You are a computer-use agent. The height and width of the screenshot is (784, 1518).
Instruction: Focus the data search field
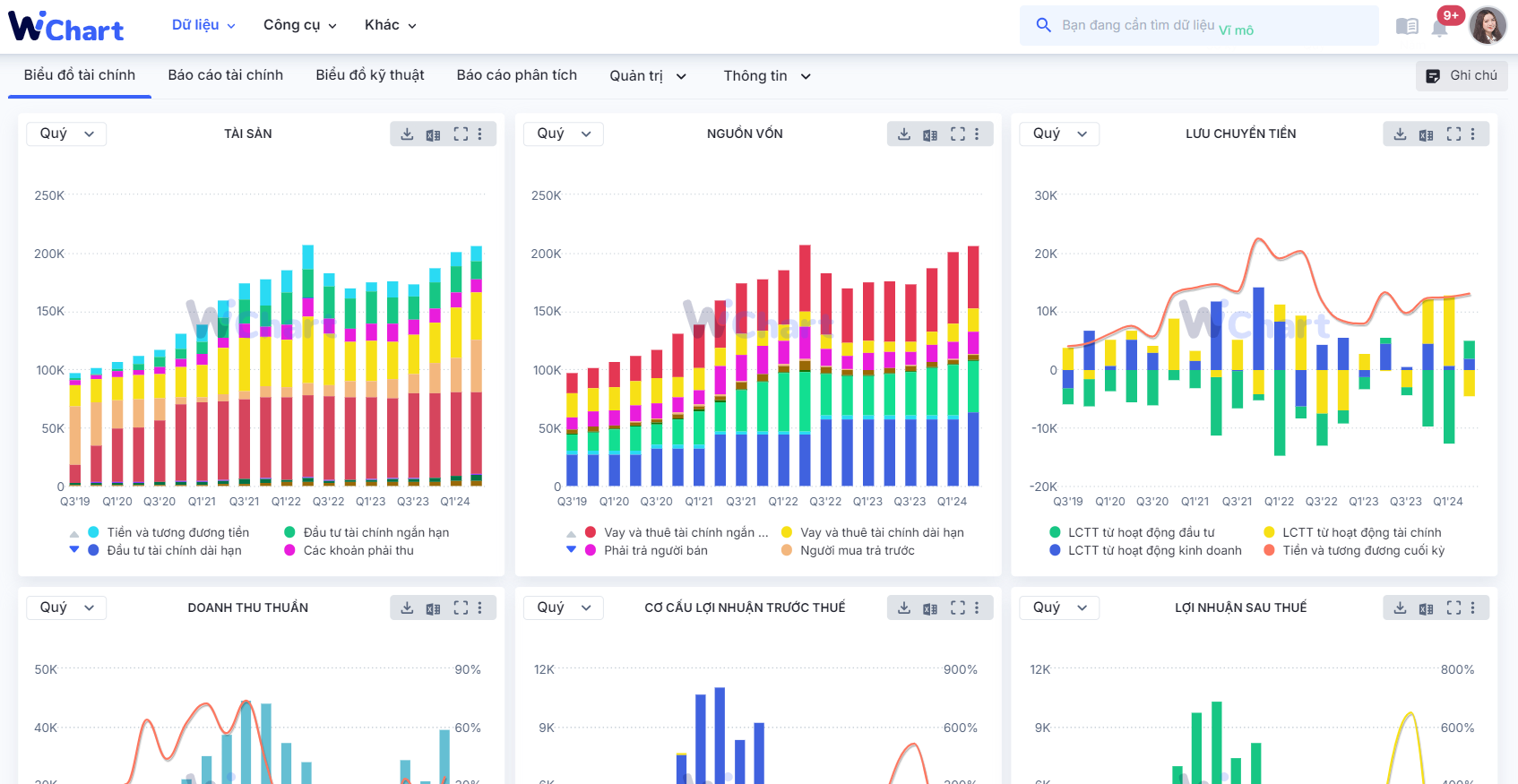(x=1199, y=25)
